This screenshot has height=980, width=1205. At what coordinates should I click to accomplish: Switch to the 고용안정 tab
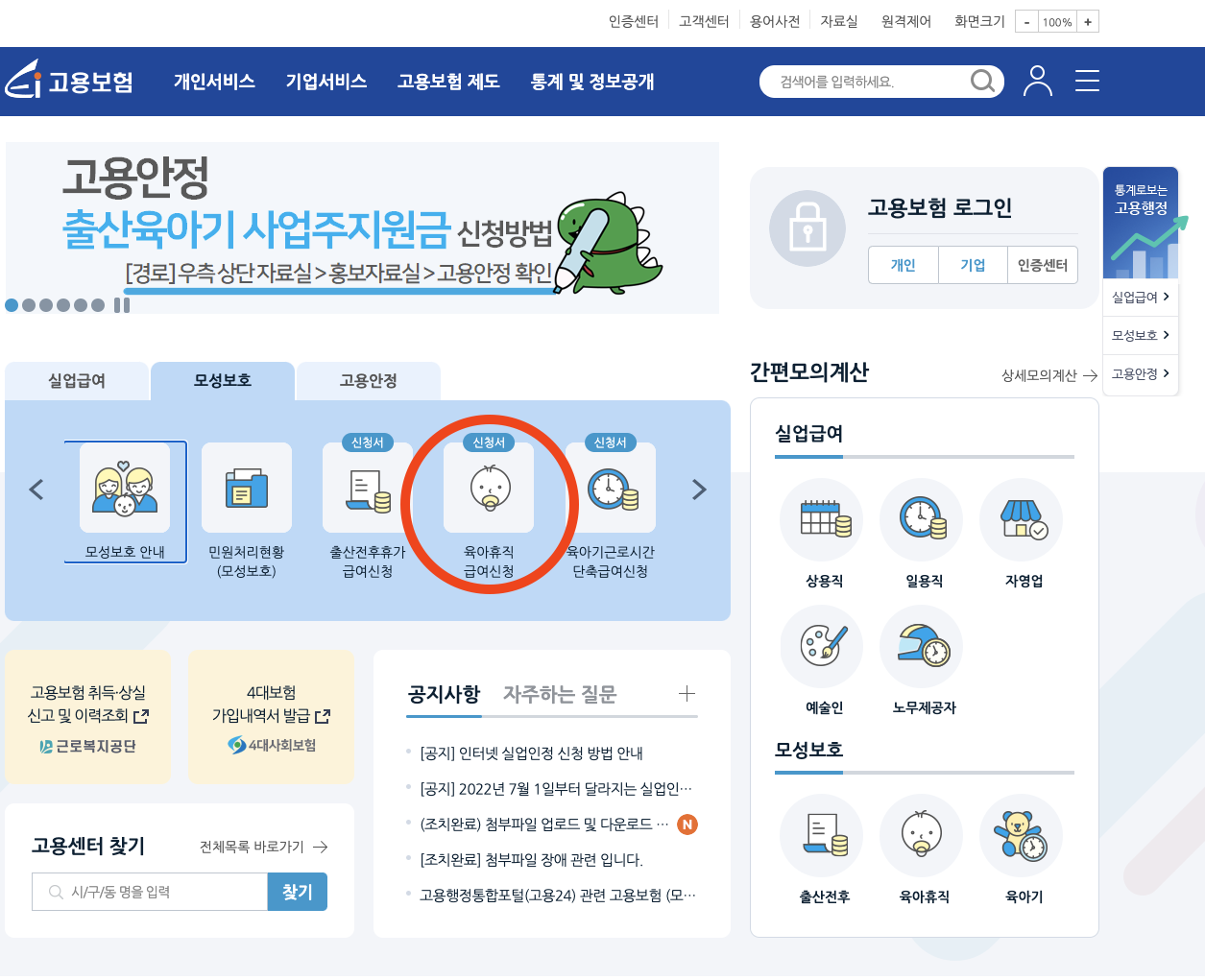[369, 381]
